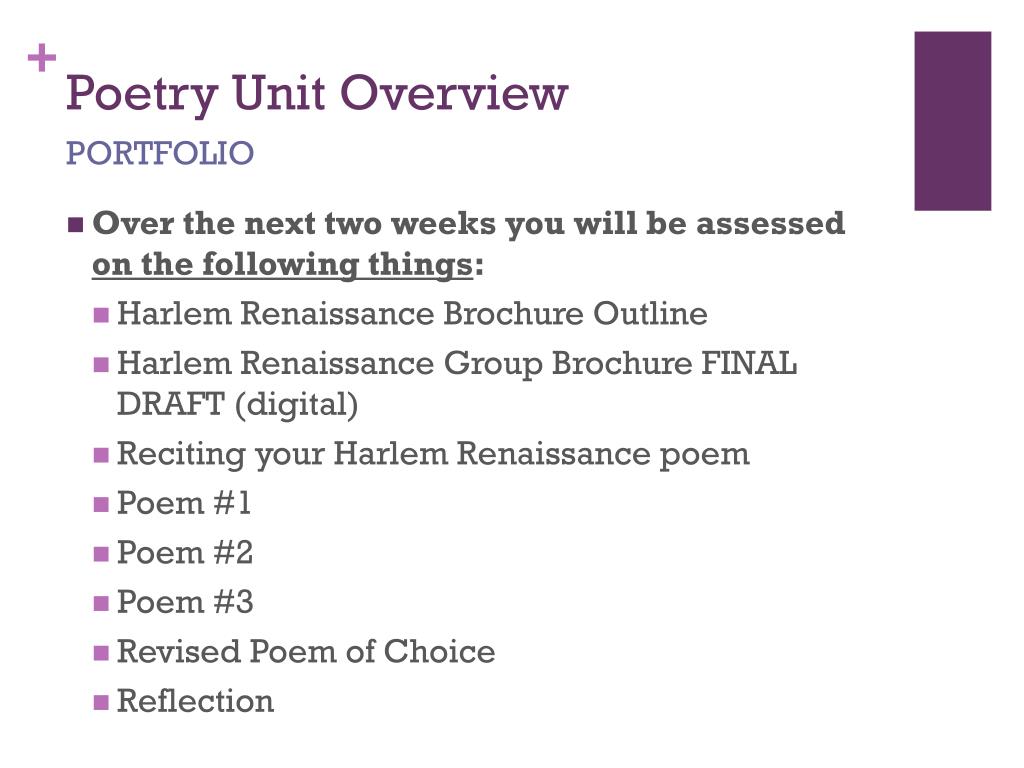Select 'Harlem Renaissance Brochure Outline' line
Image resolution: width=1024 pixels, height=768 pixels.
pyautogui.click(x=412, y=313)
